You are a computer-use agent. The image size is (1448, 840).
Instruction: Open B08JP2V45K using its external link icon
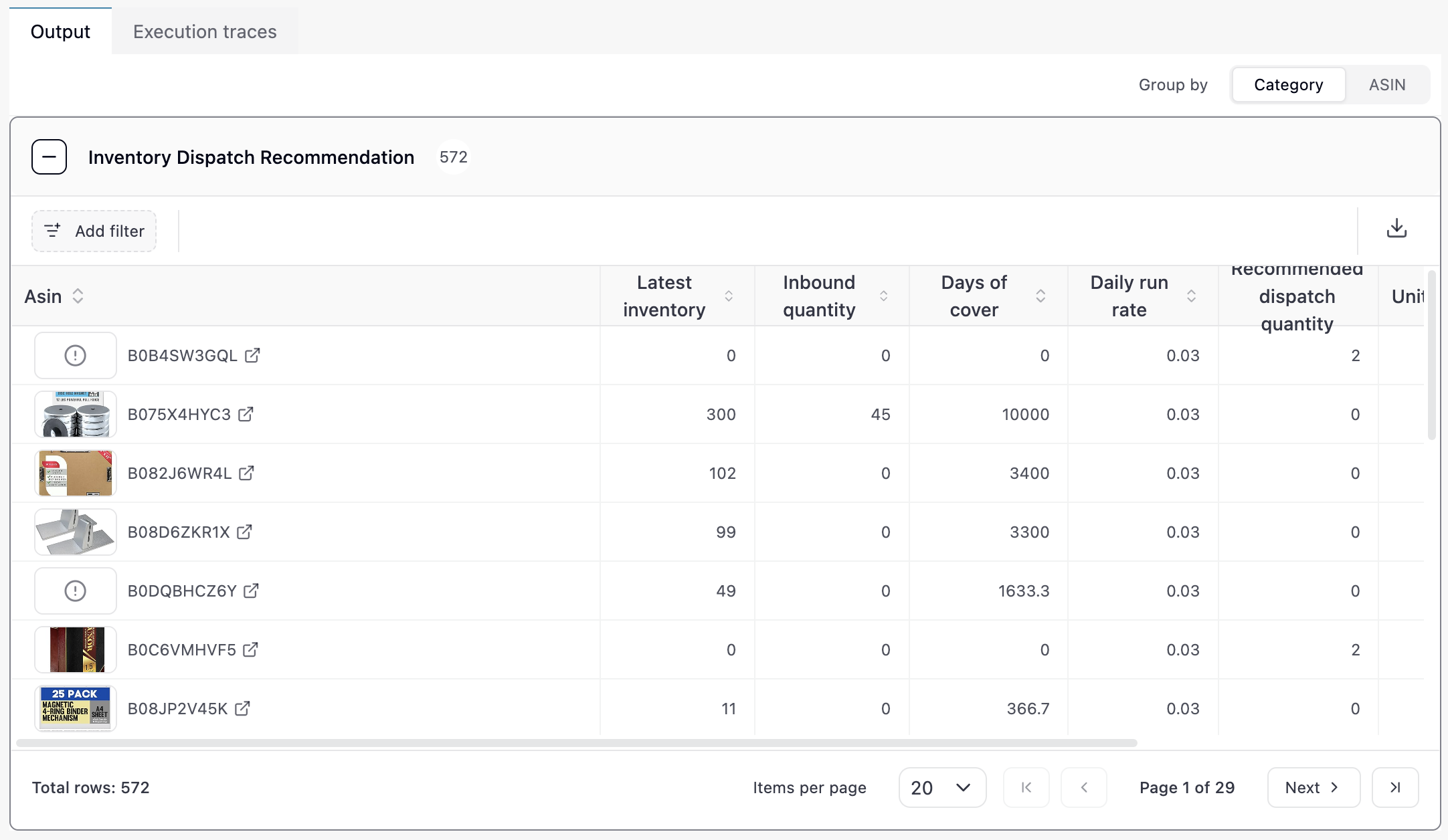coord(243,708)
